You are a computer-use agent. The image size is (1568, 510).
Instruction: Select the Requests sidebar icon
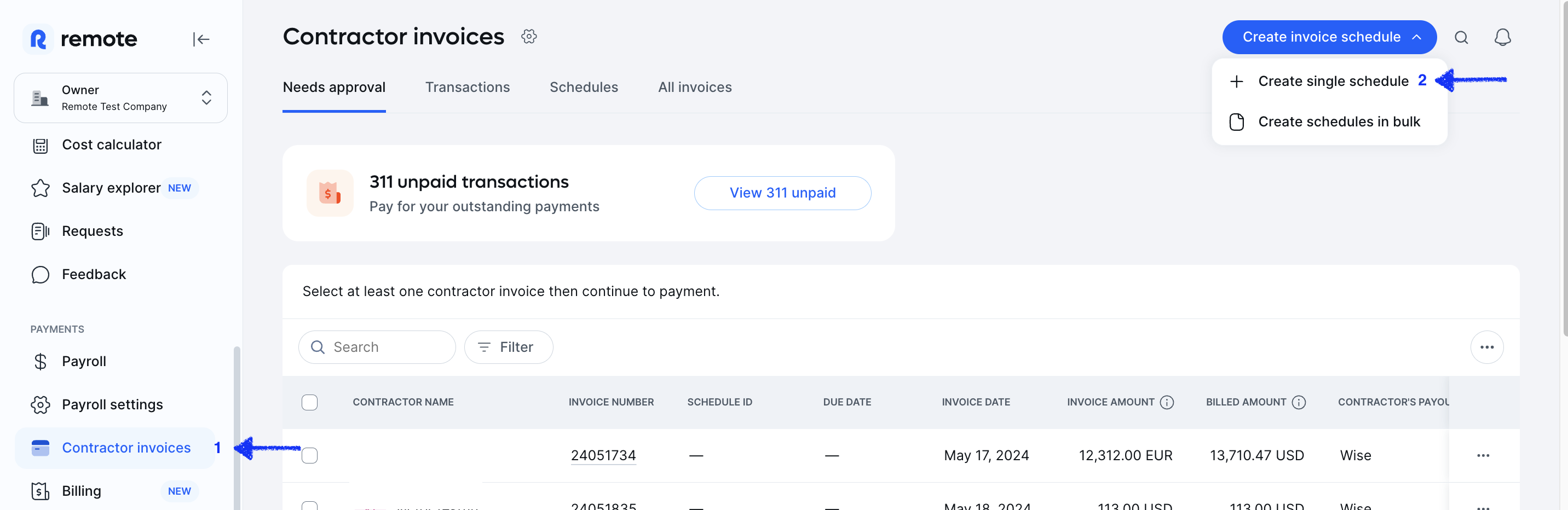[40, 231]
